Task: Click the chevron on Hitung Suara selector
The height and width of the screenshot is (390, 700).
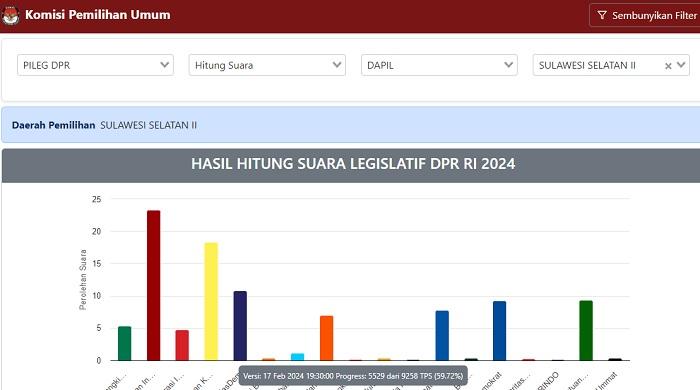Action: tap(337, 65)
